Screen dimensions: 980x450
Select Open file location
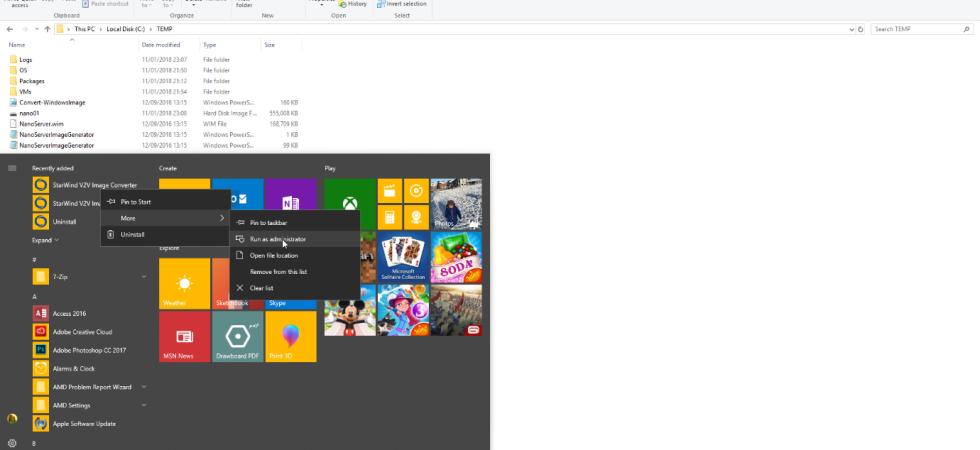pos(295,255)
